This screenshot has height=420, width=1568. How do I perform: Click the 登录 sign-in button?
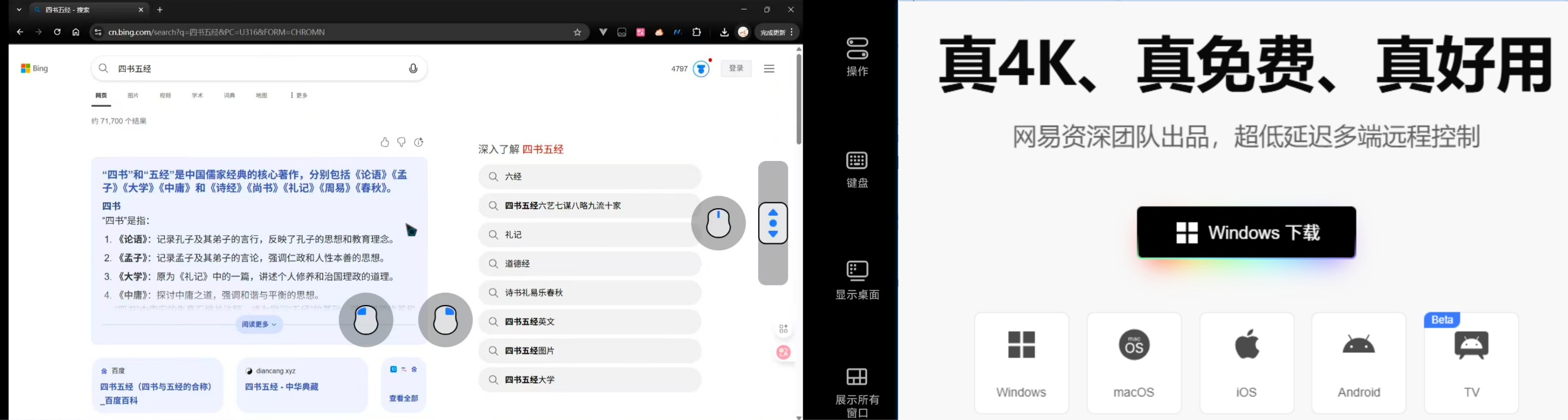(736, 69)
